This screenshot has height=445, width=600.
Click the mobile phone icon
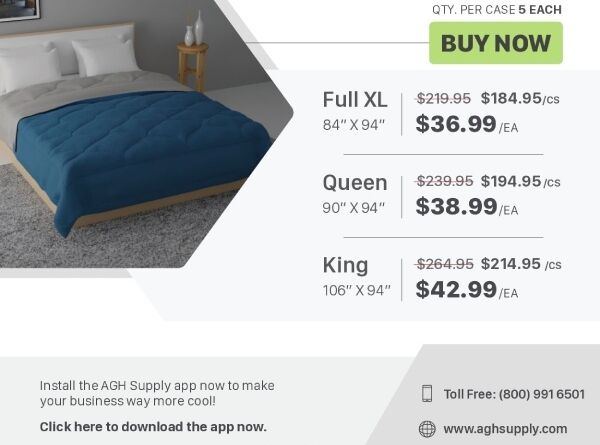click(x=427, y=394)
